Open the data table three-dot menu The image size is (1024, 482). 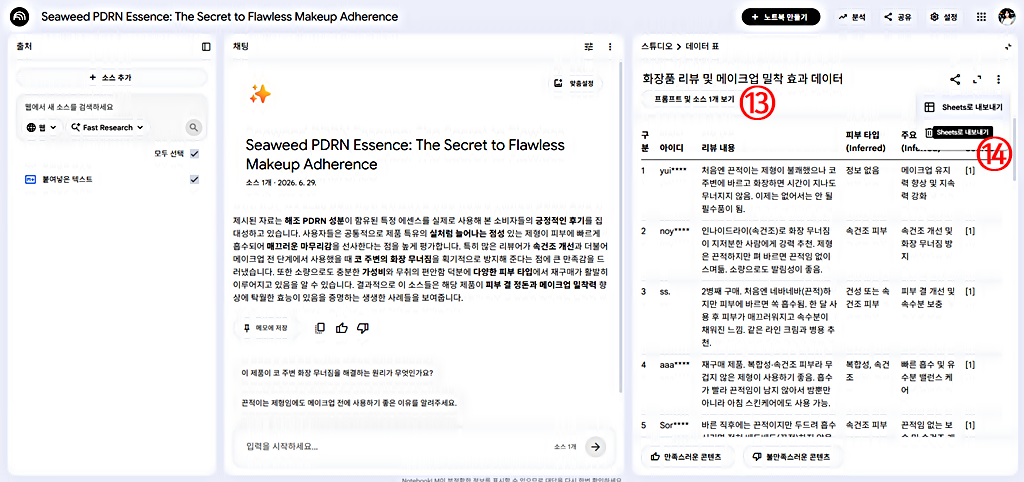pos(999,80)
